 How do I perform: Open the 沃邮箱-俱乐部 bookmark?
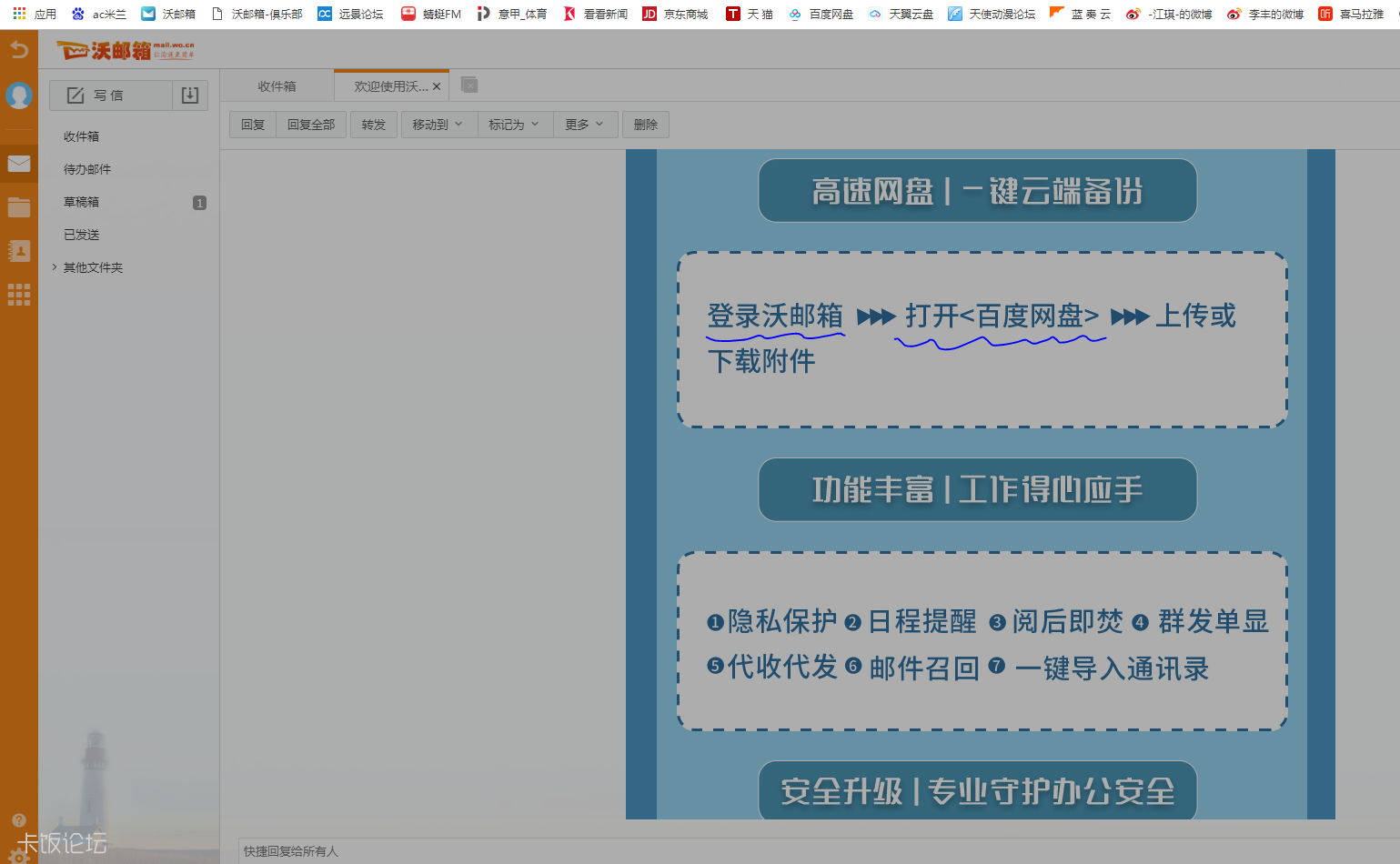pos(257,14)
